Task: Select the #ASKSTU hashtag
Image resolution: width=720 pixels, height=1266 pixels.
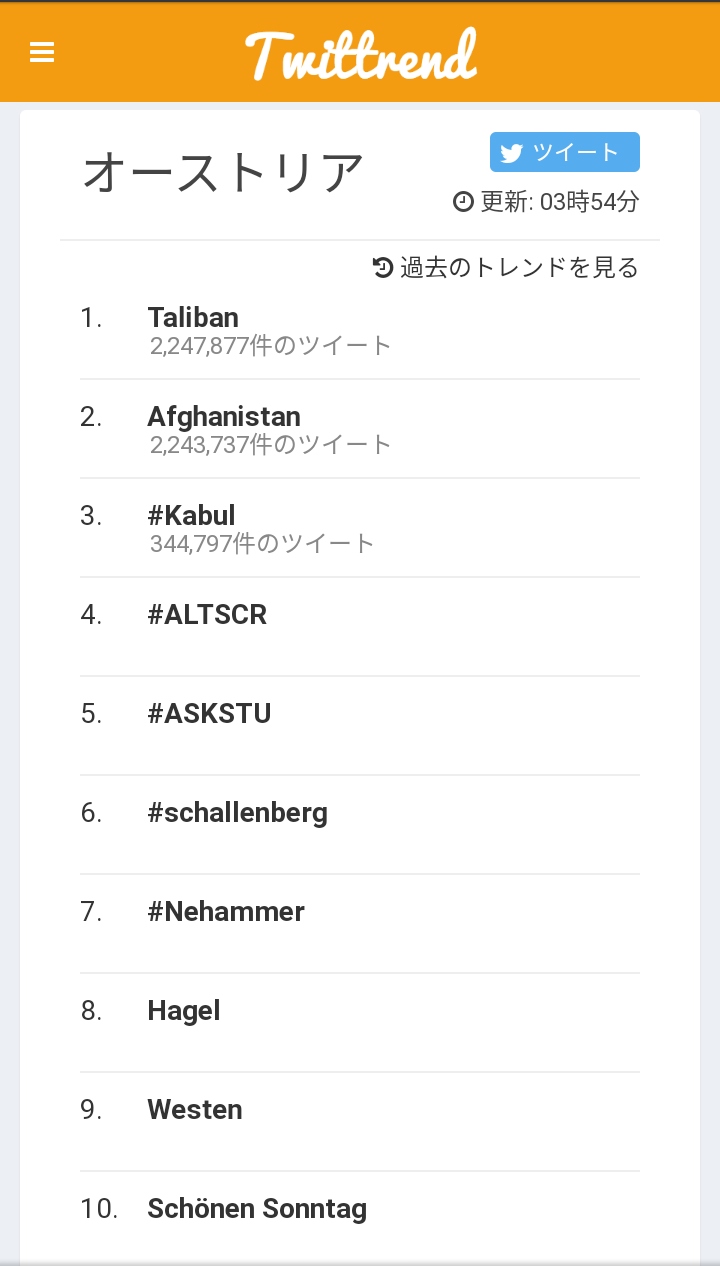Action: pyautogui.click(x=209, y=713)
